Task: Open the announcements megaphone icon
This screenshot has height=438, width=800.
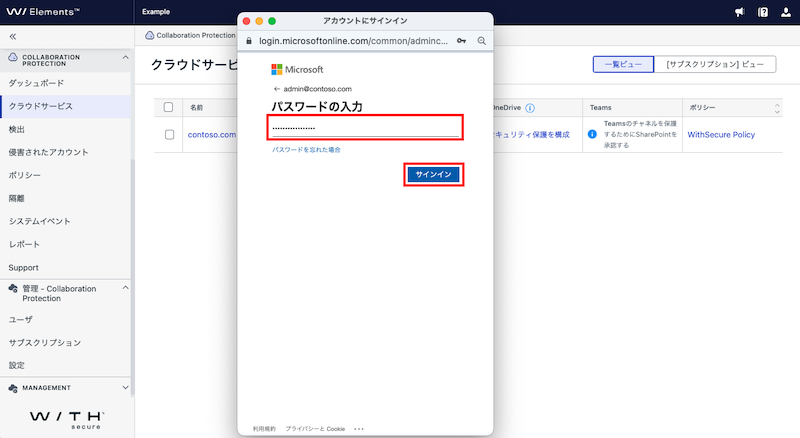Action: click(x=739, y=12)
